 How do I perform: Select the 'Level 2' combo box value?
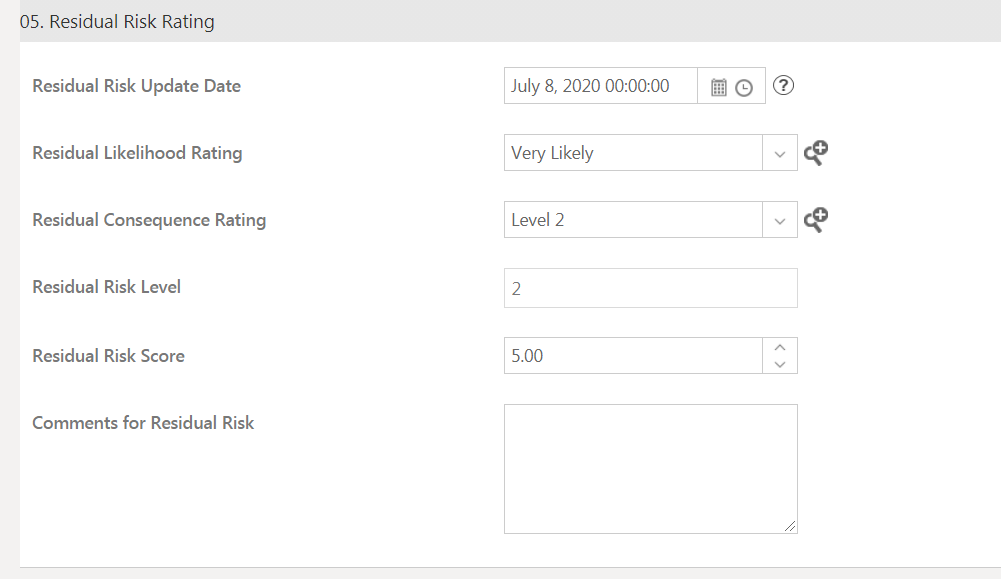[632, 220]
